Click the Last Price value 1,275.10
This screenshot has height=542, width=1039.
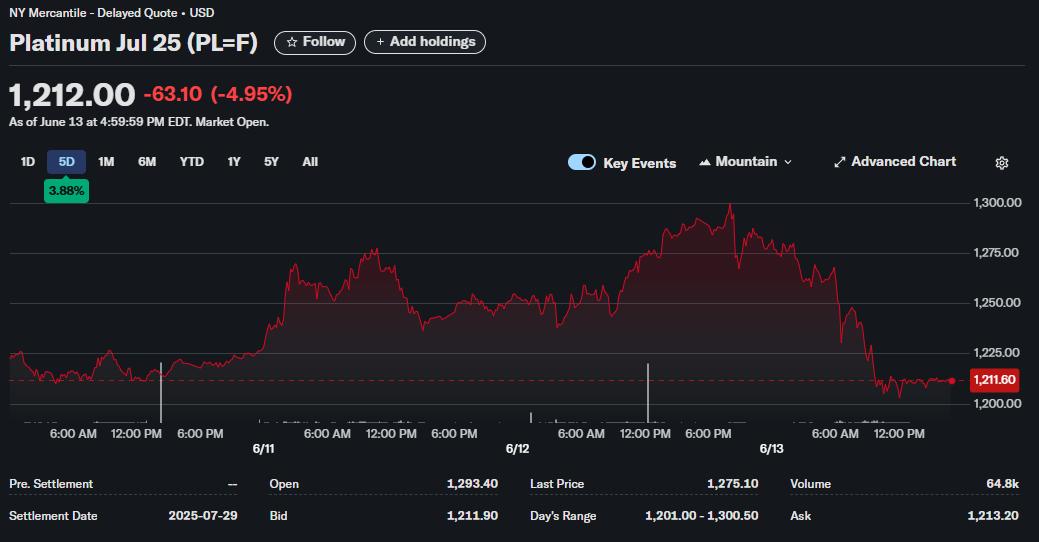[732, 484]
